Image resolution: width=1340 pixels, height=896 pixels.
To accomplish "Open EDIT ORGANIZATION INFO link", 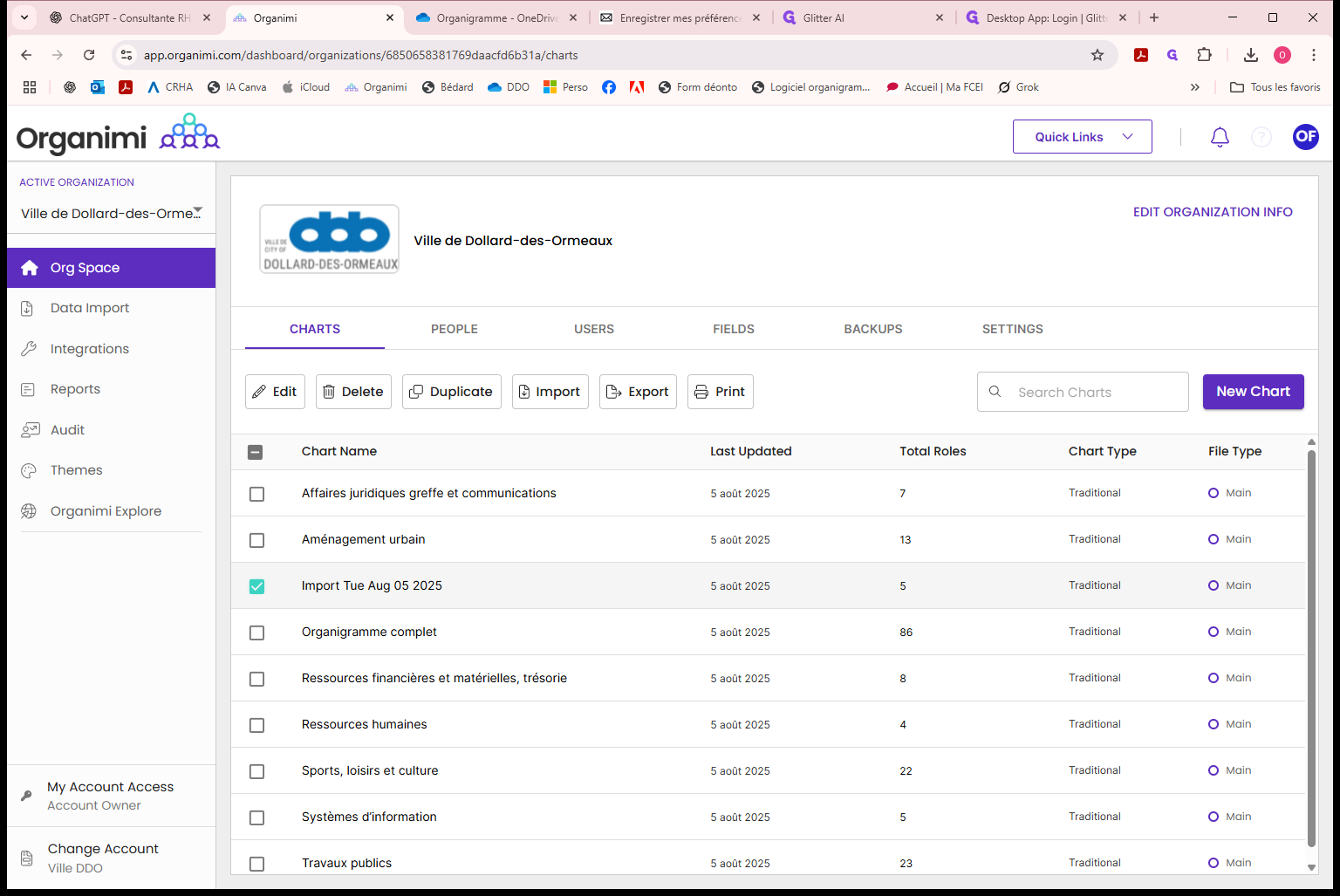I will tap(1213, 212).
